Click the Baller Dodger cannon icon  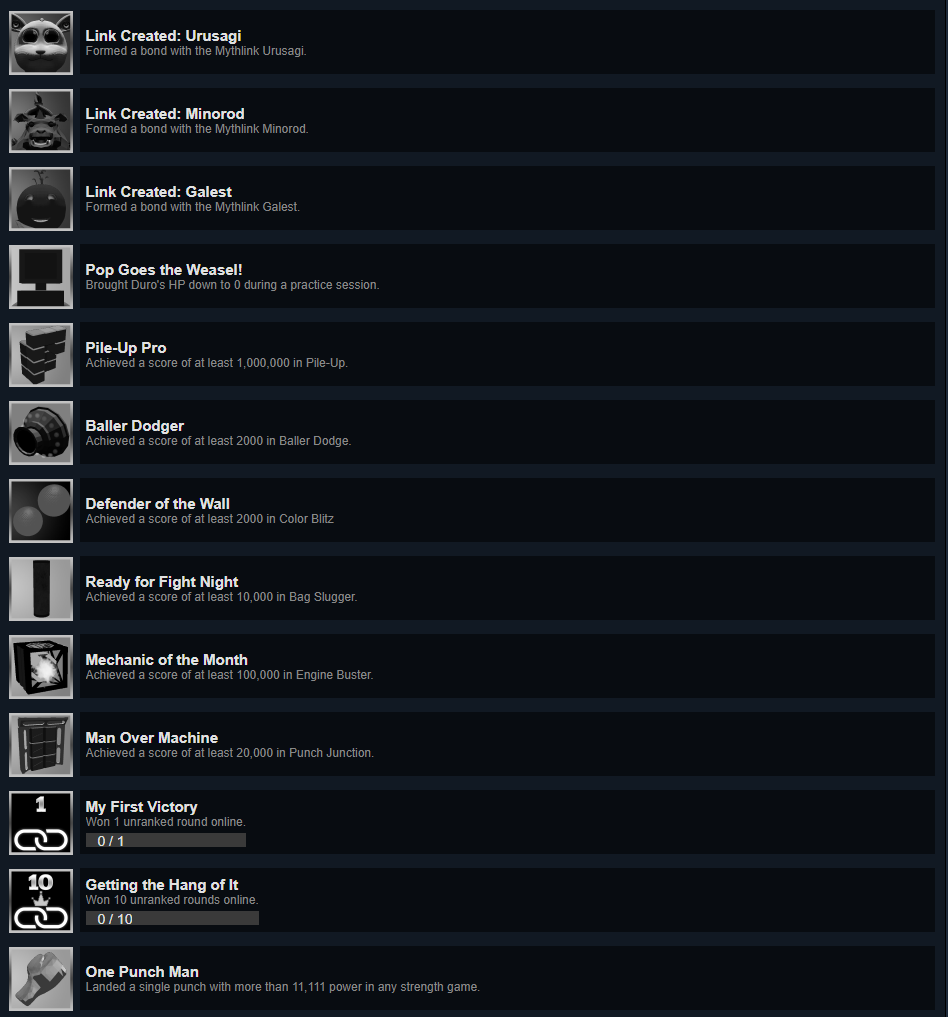coord(41,433)
